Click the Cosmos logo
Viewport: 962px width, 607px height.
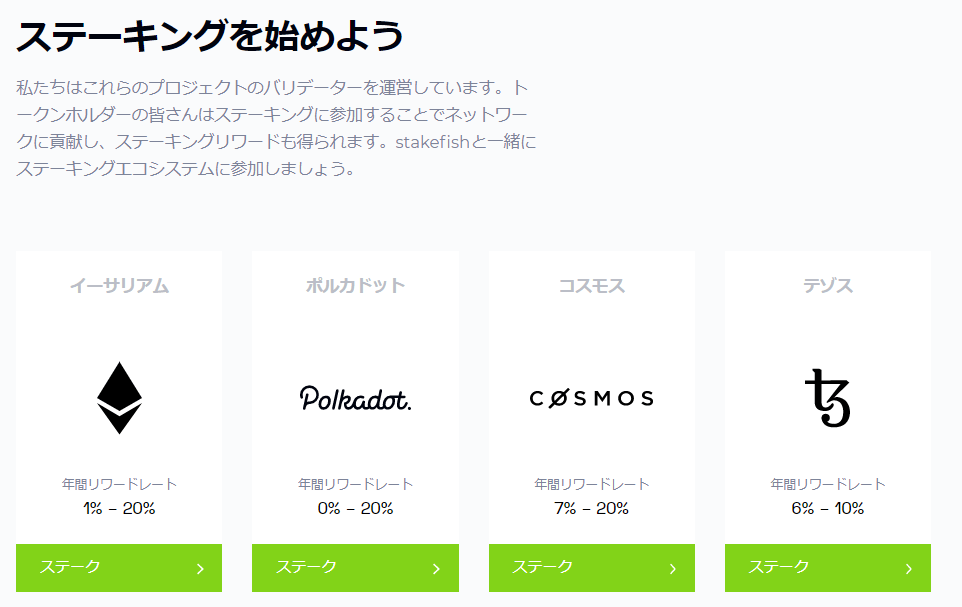[591, 398]
